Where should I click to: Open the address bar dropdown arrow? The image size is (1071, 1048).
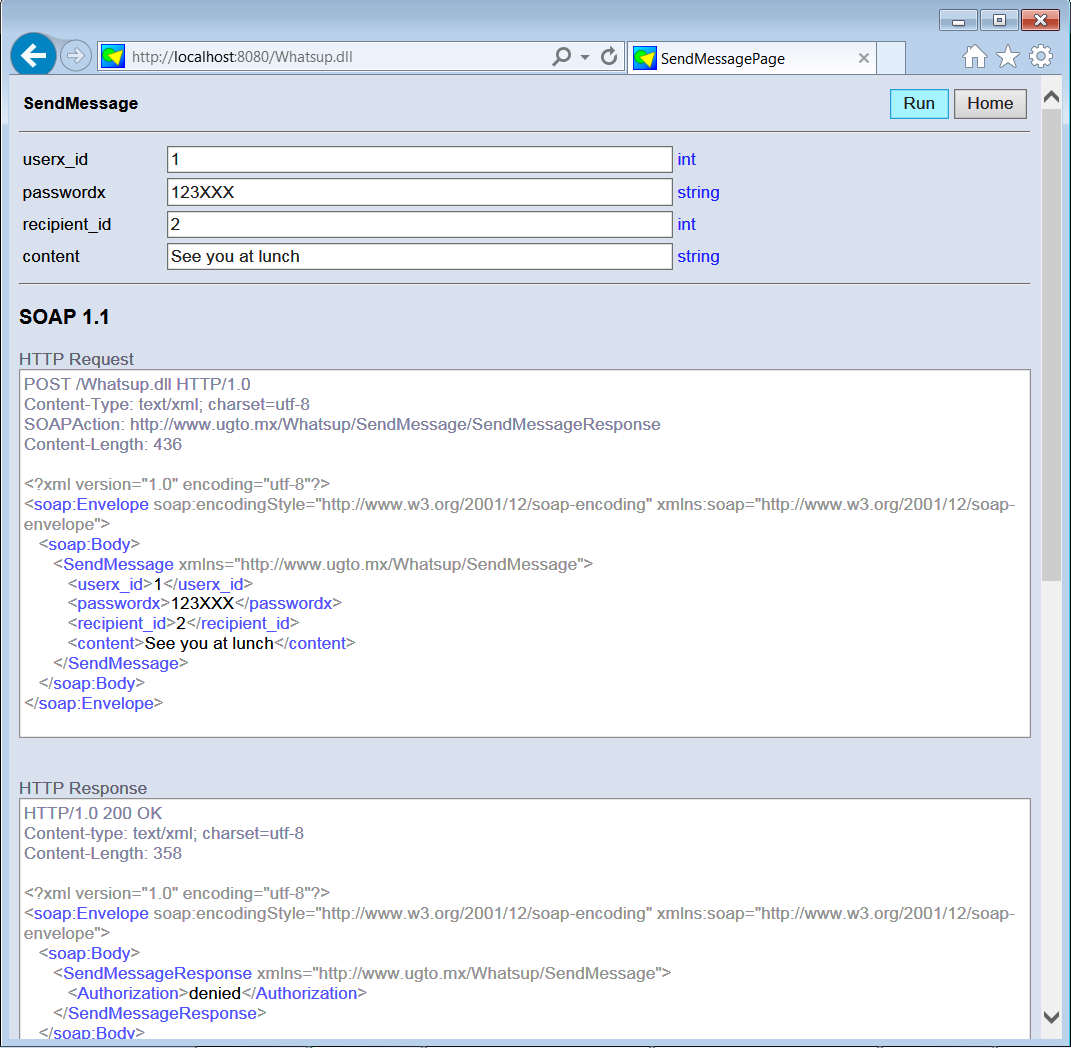tap(585, 57)
